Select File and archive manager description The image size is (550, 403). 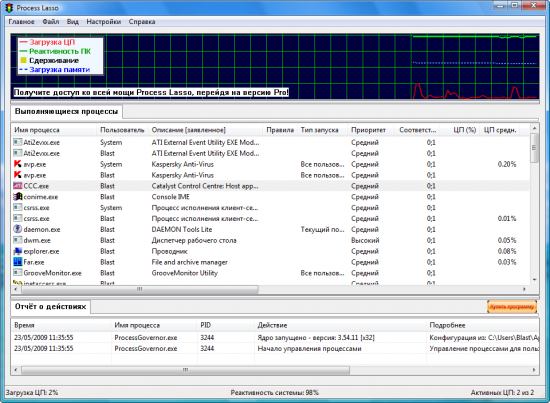(x=189, y=262)
